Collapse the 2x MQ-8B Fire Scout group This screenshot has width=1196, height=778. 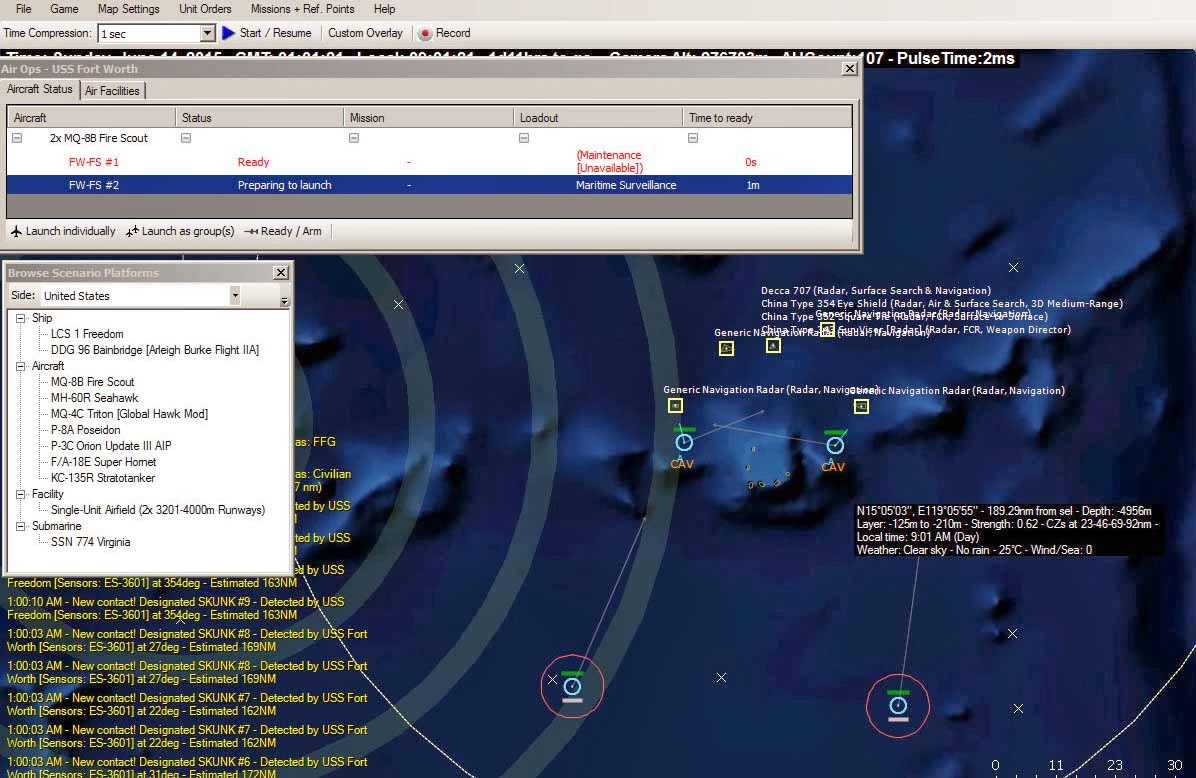point(16,138)
